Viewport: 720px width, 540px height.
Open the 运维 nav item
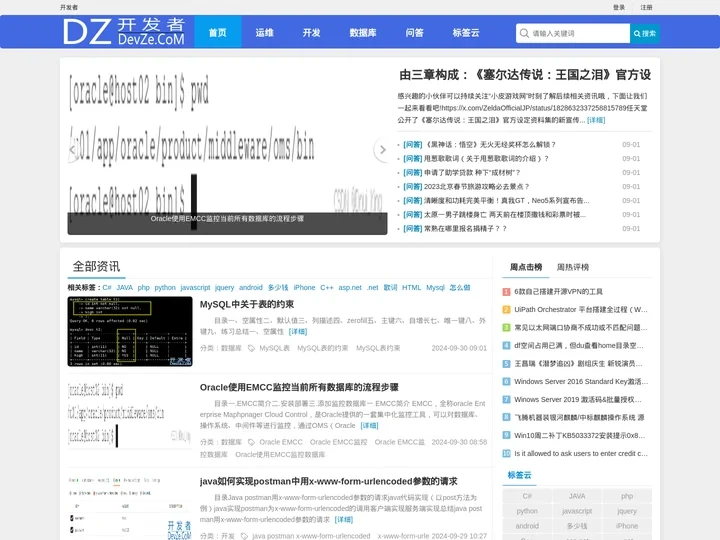(264, 33)
